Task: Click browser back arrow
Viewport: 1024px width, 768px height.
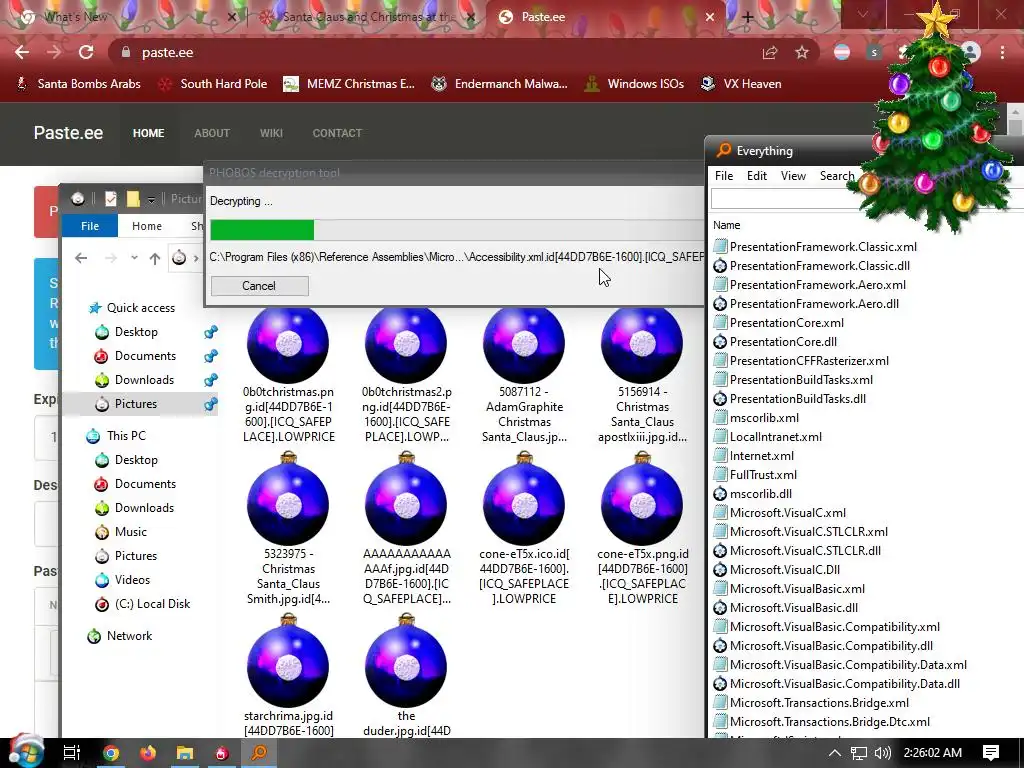Action: point(22,52)
